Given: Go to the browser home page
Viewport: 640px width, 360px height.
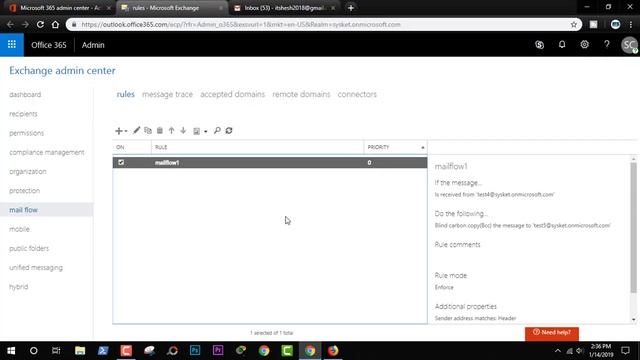Looking at the screenshot, I should click(x=55, y=24).
